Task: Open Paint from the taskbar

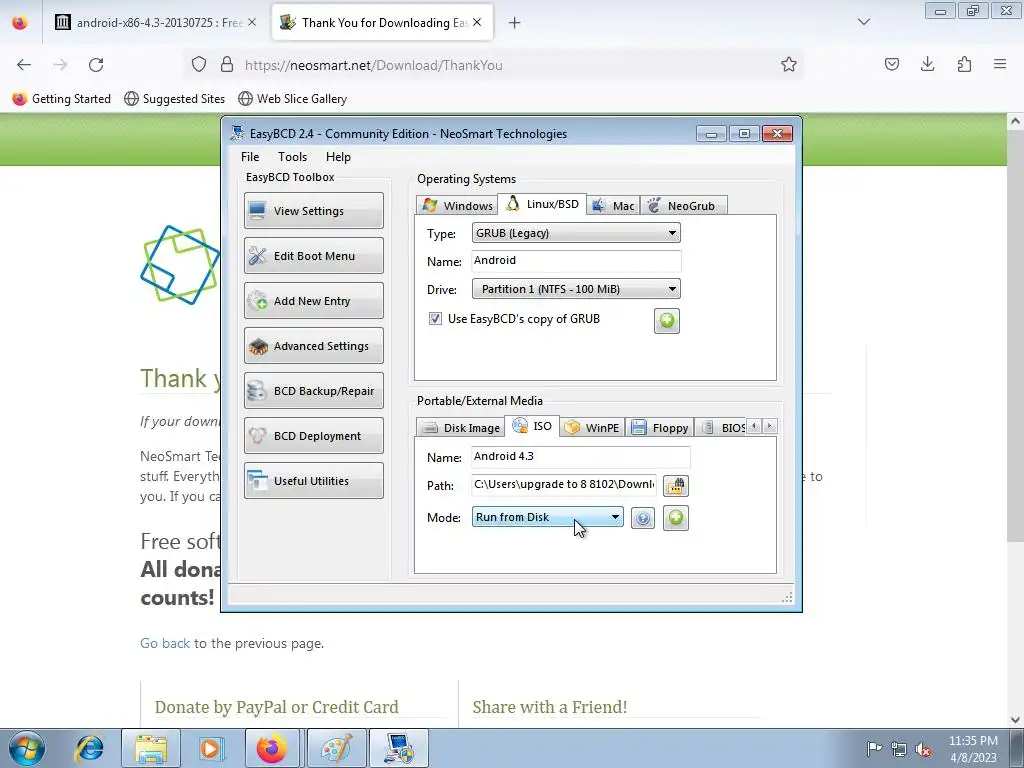Action: (x=336, y=749)
